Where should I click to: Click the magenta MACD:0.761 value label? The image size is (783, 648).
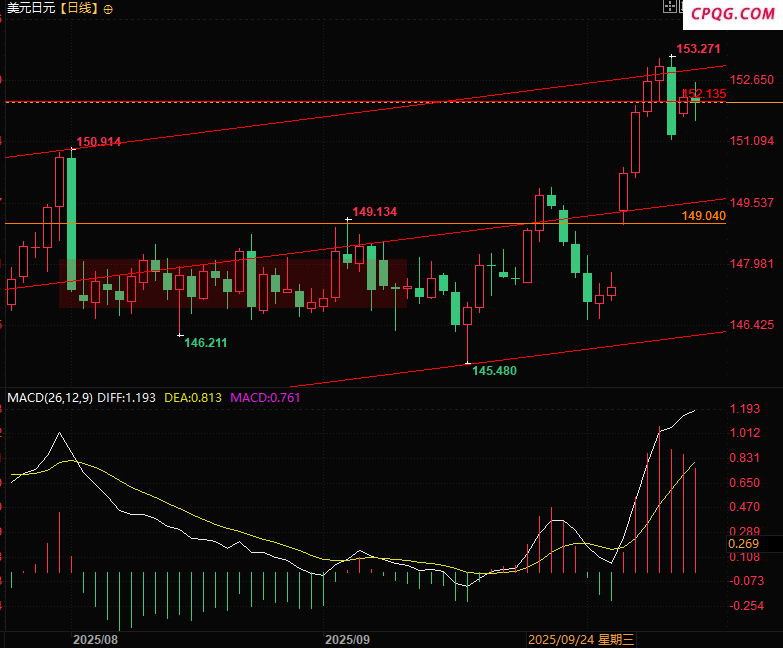pos(265,397)
